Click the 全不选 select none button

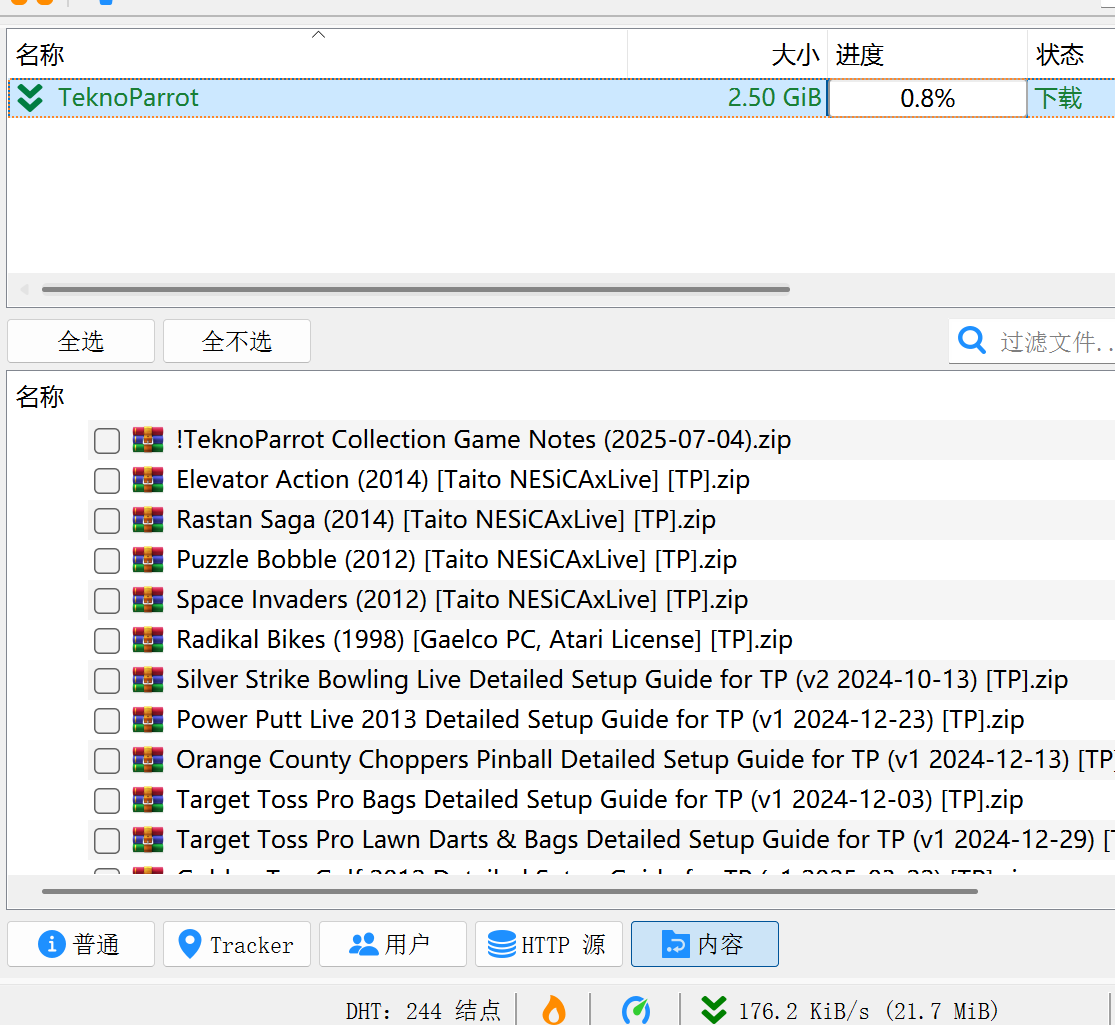coord(237,341)
